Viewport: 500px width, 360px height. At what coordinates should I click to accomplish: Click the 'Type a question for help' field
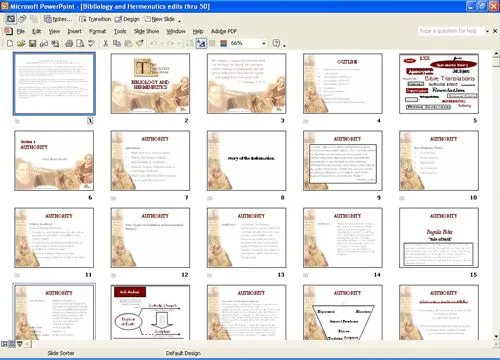pyautogui.click(x=451, y=31)
